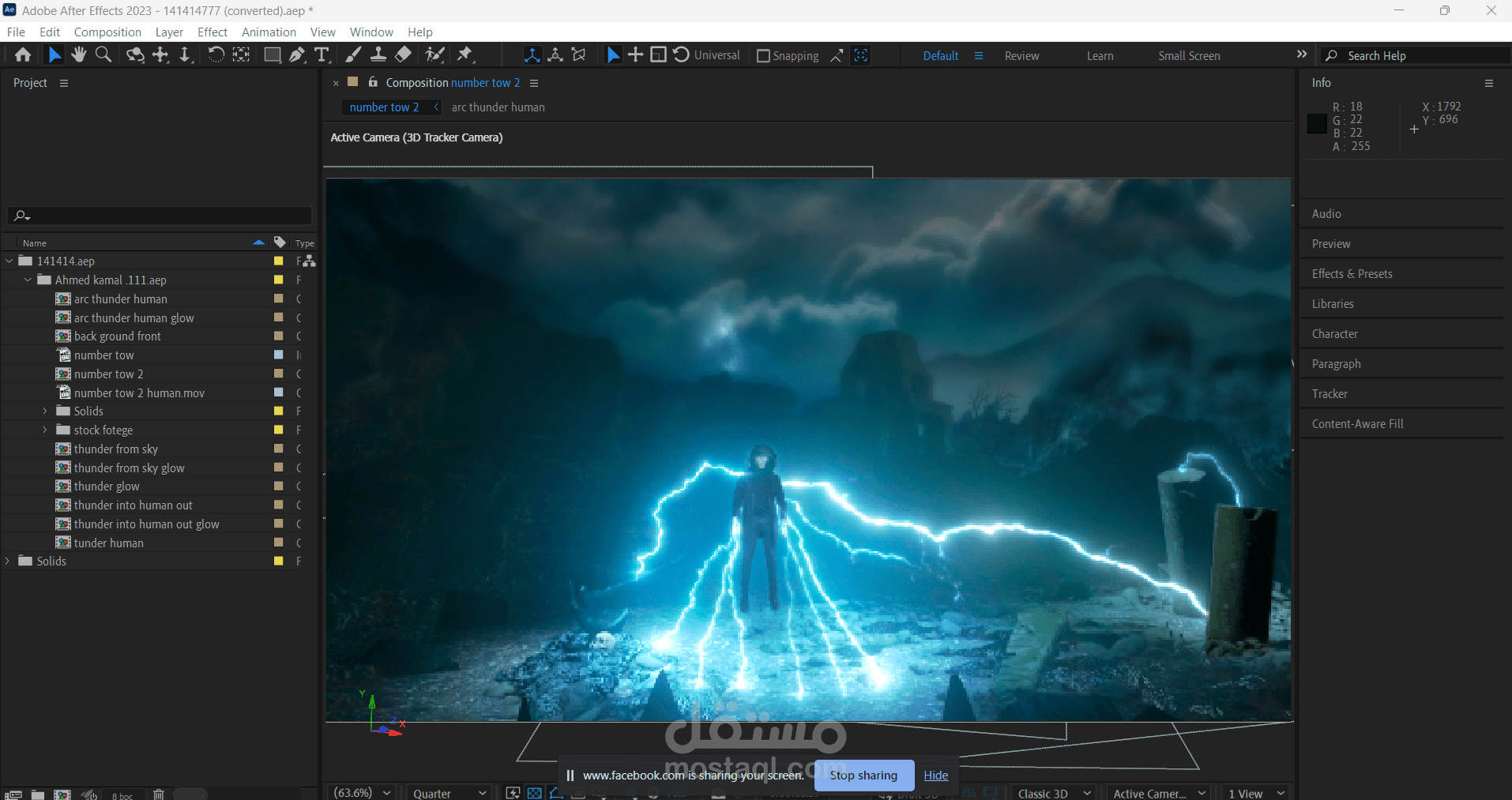Select the Zoom magnifier tool
This screenshot has width=1512, height=800.
[x=103, y=54]
